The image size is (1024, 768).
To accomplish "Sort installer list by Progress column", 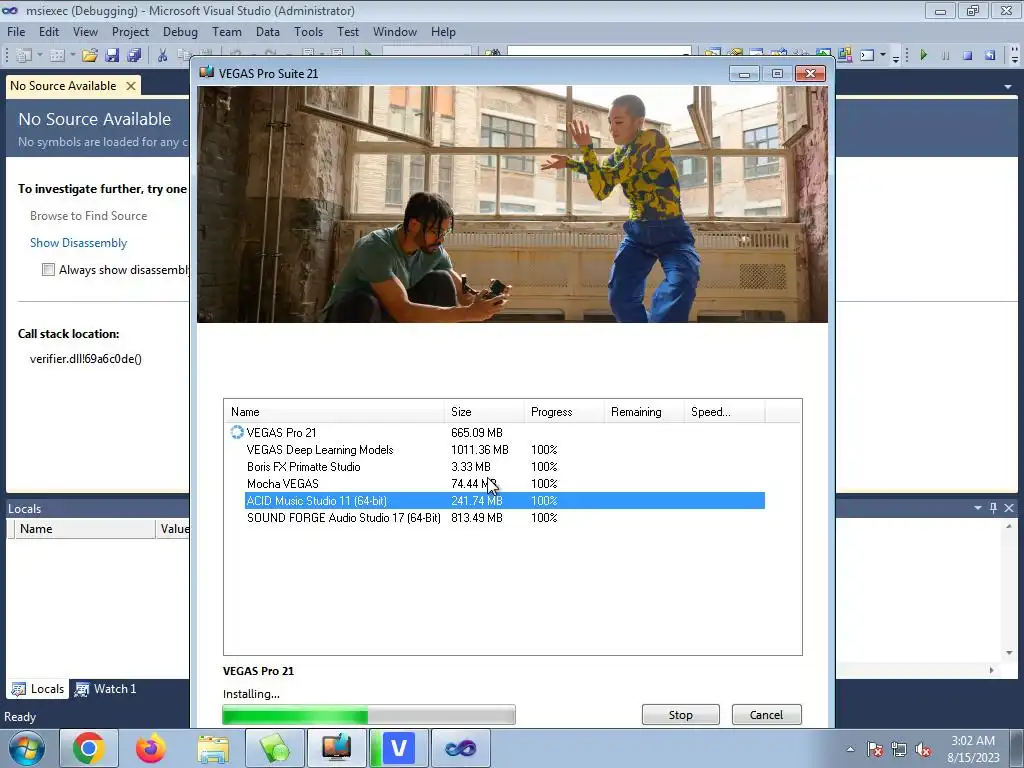I will tap(564, 411).
